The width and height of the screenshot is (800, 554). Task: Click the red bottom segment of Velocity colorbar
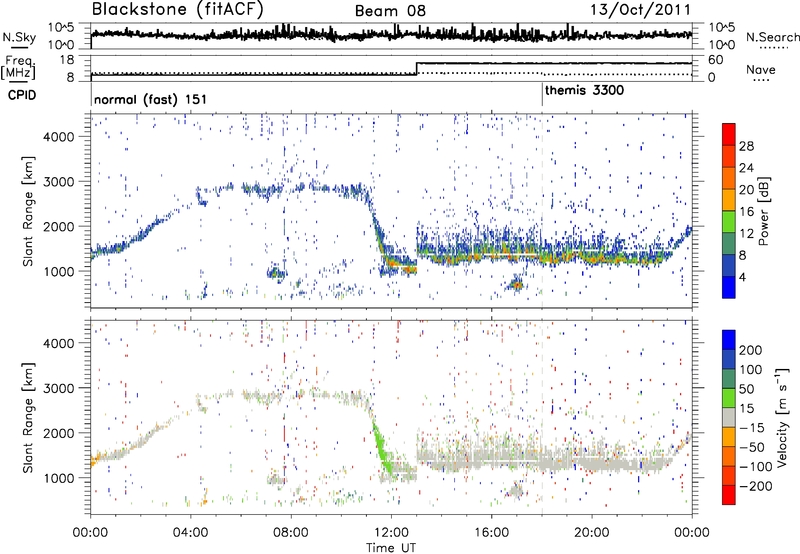click(729, 495)
